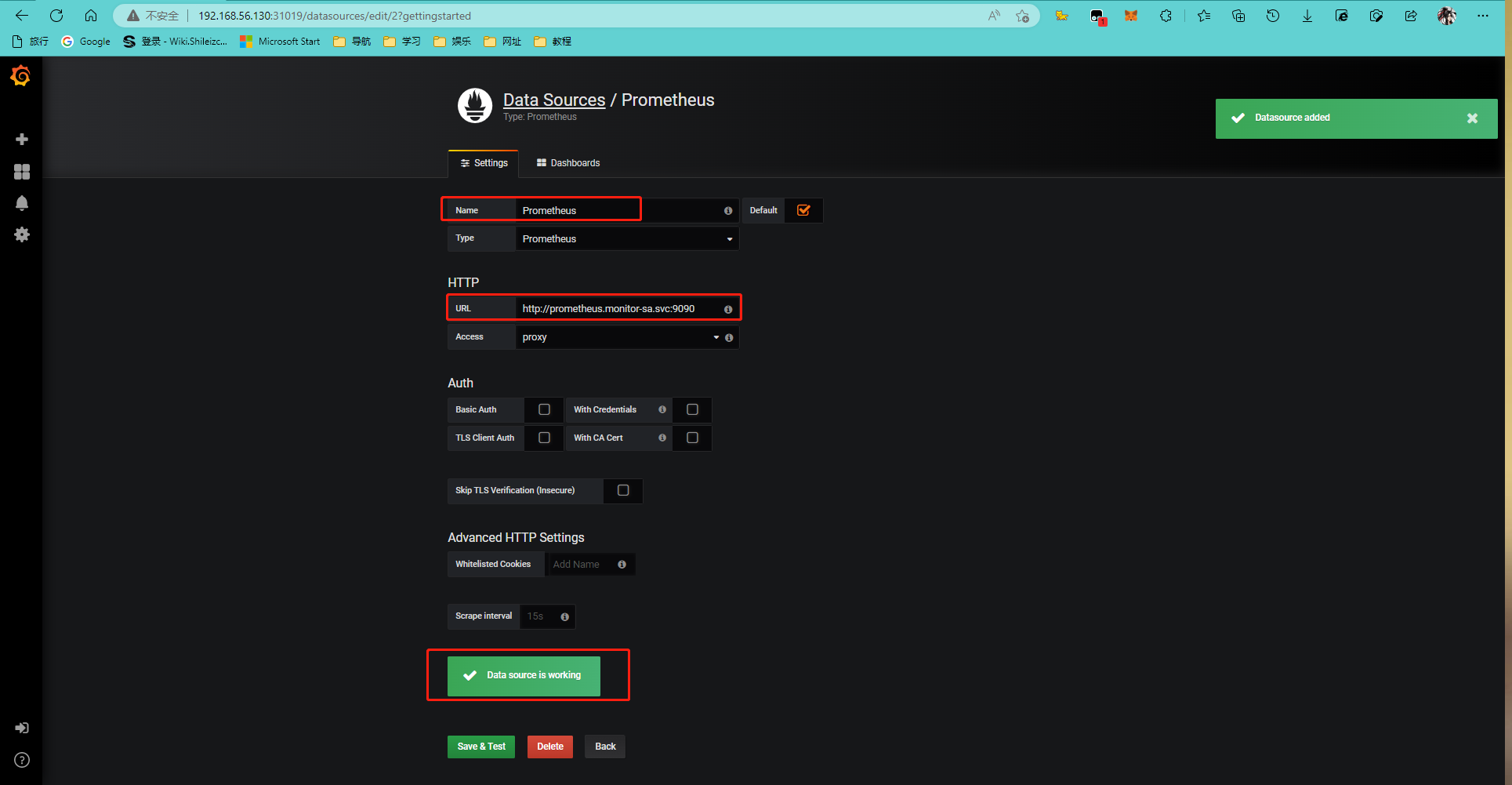Click the With CA Cert info icon

tap(662, 438)
